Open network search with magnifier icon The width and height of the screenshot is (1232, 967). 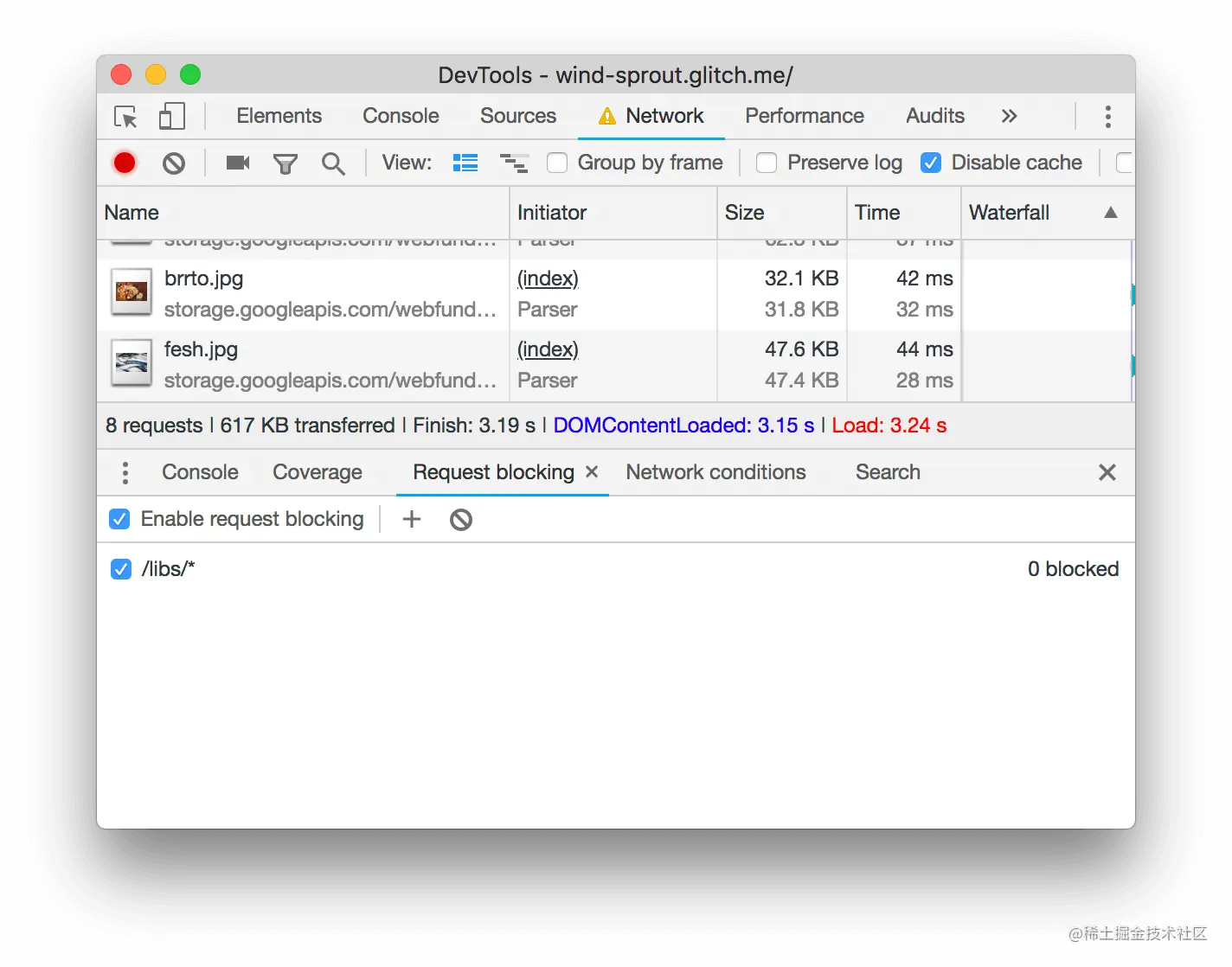tap(333, 163)
